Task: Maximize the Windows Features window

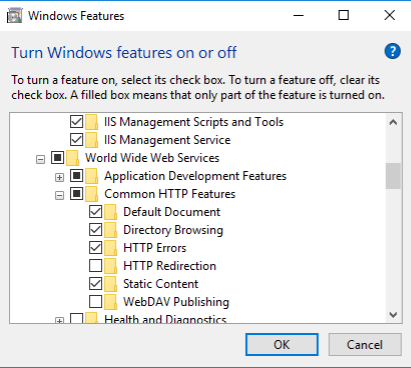Action: [x=344, y=15]
